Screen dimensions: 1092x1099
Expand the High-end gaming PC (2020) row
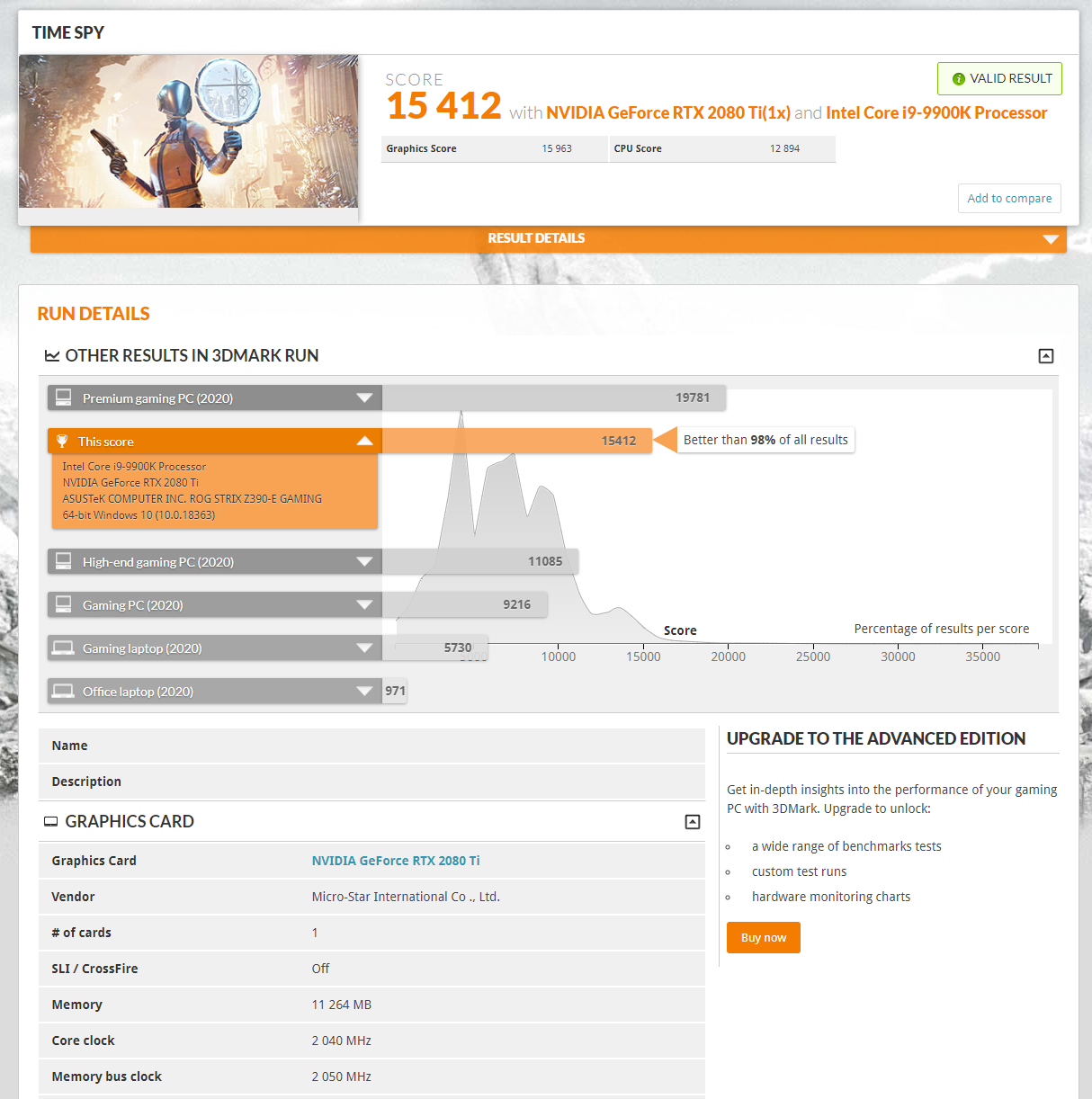click(x=364, y=561)
